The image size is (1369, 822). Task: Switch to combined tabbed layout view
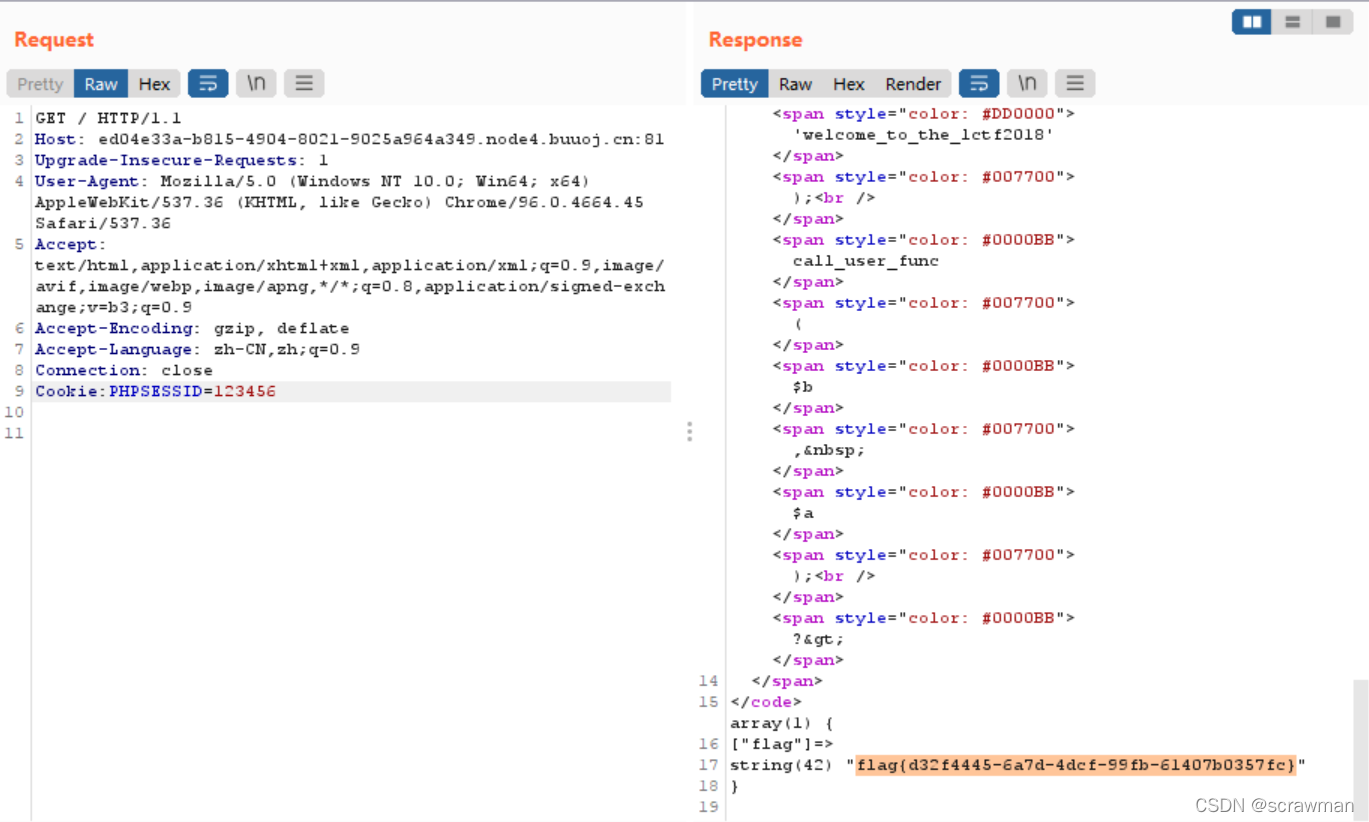[x=1332, y=21]
